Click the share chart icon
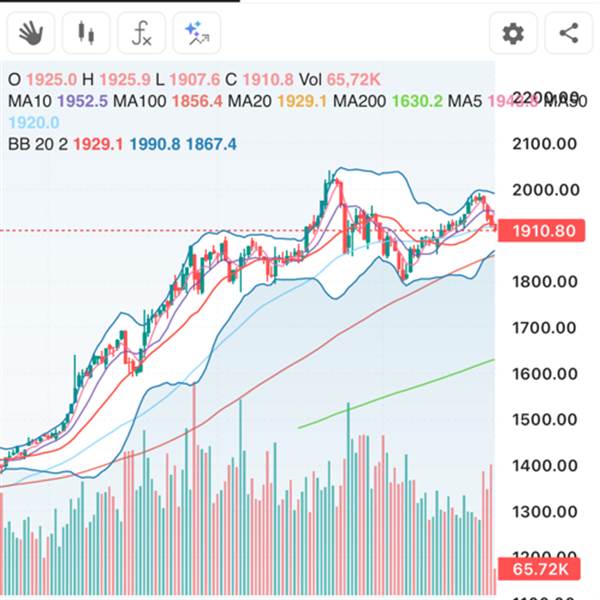Screen dimensions: 600x600 pyautogui.click(x=568, y=34)
